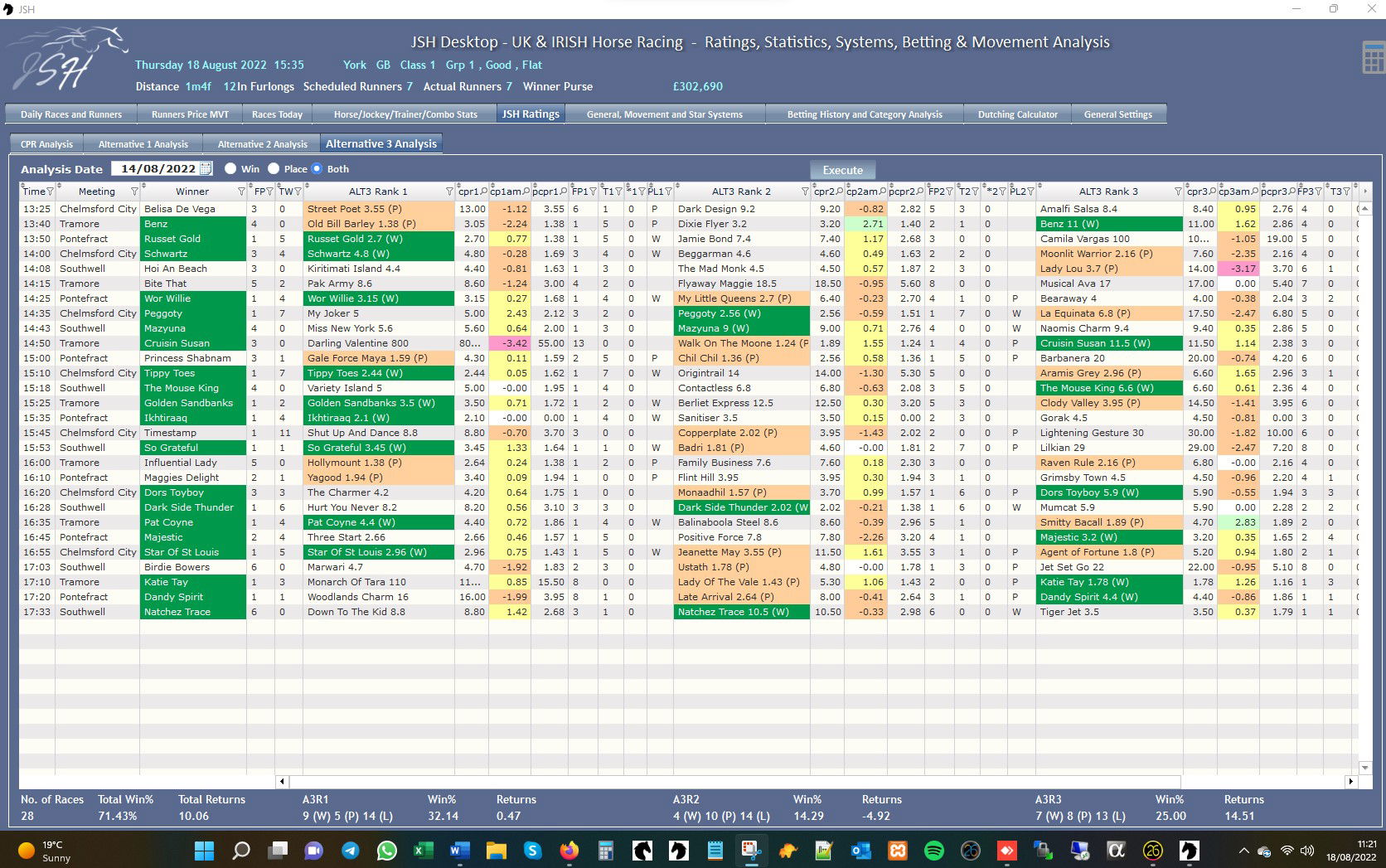Open the General Settings tab
The width and height of the screenshot is (1386, 868).
[1118, 114]
